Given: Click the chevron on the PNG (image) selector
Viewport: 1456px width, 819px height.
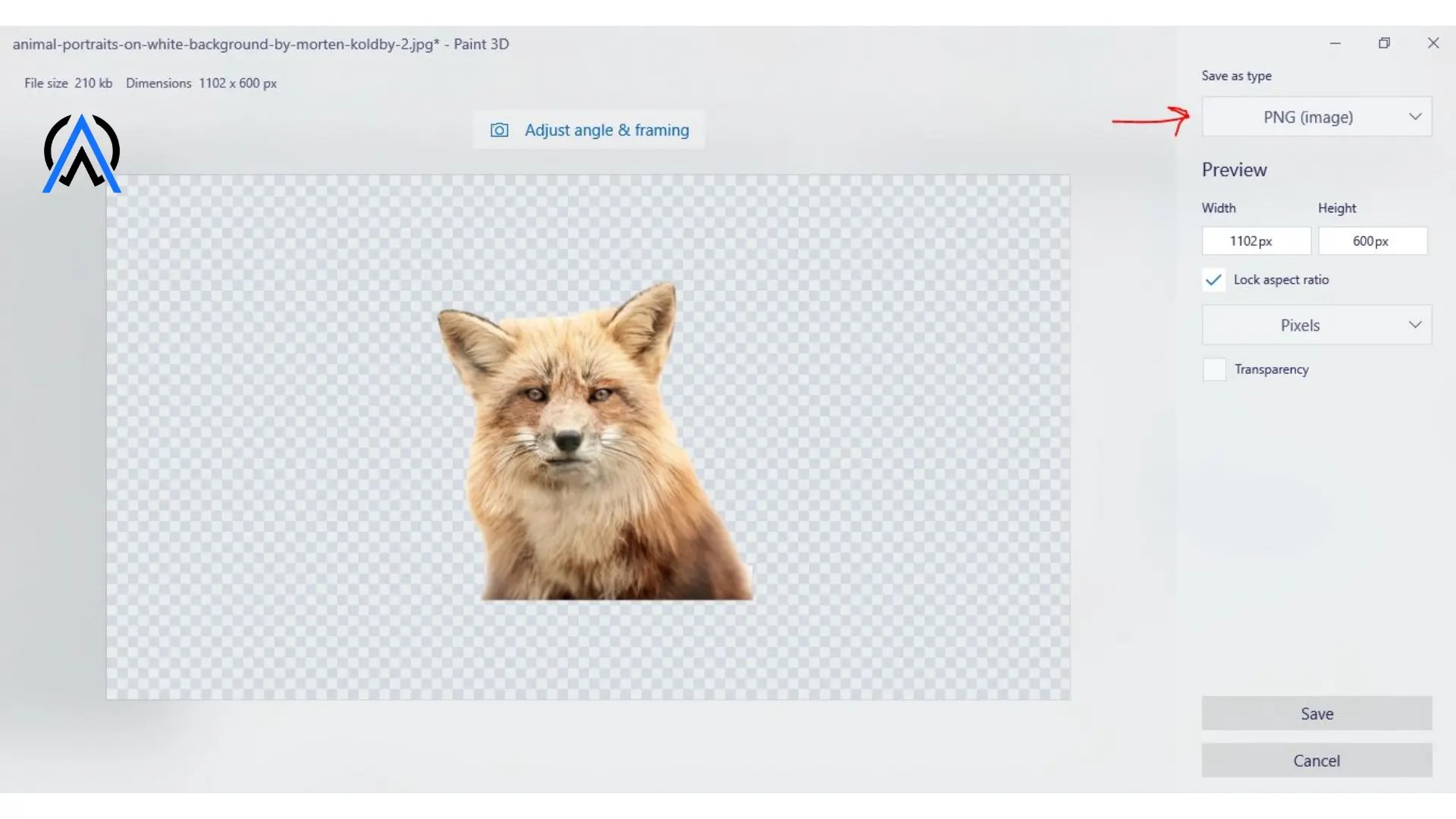Looking at the screenshot, I should [1416, 117].
